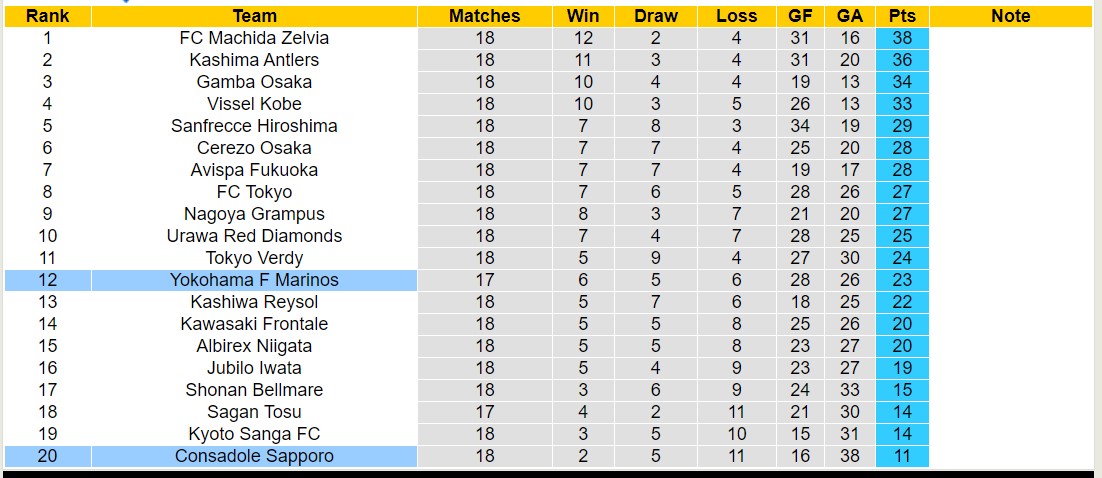Open the FC Machida Zelvia team link
Image resolution: width=1102 pixels, height=478 pixels.
pyautogui.click(x=254, y=38)
